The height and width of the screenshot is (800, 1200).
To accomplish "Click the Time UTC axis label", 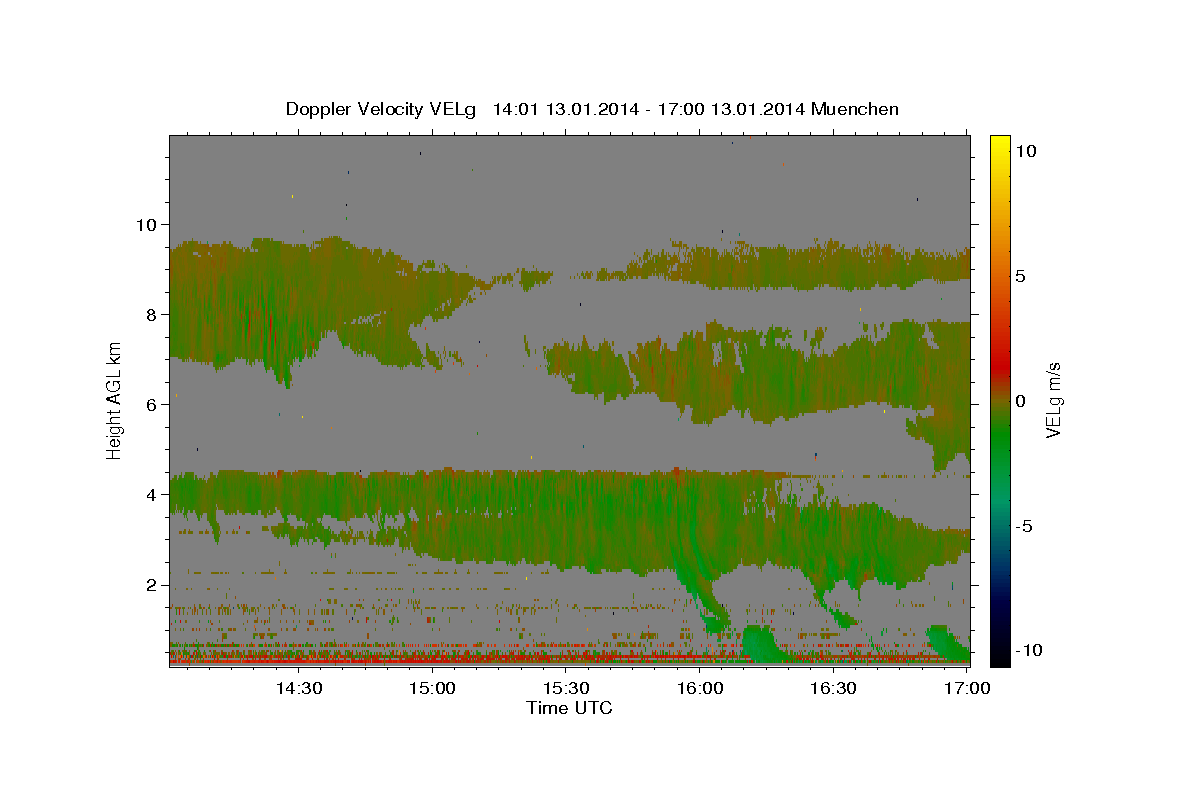I will pos(569,708).
